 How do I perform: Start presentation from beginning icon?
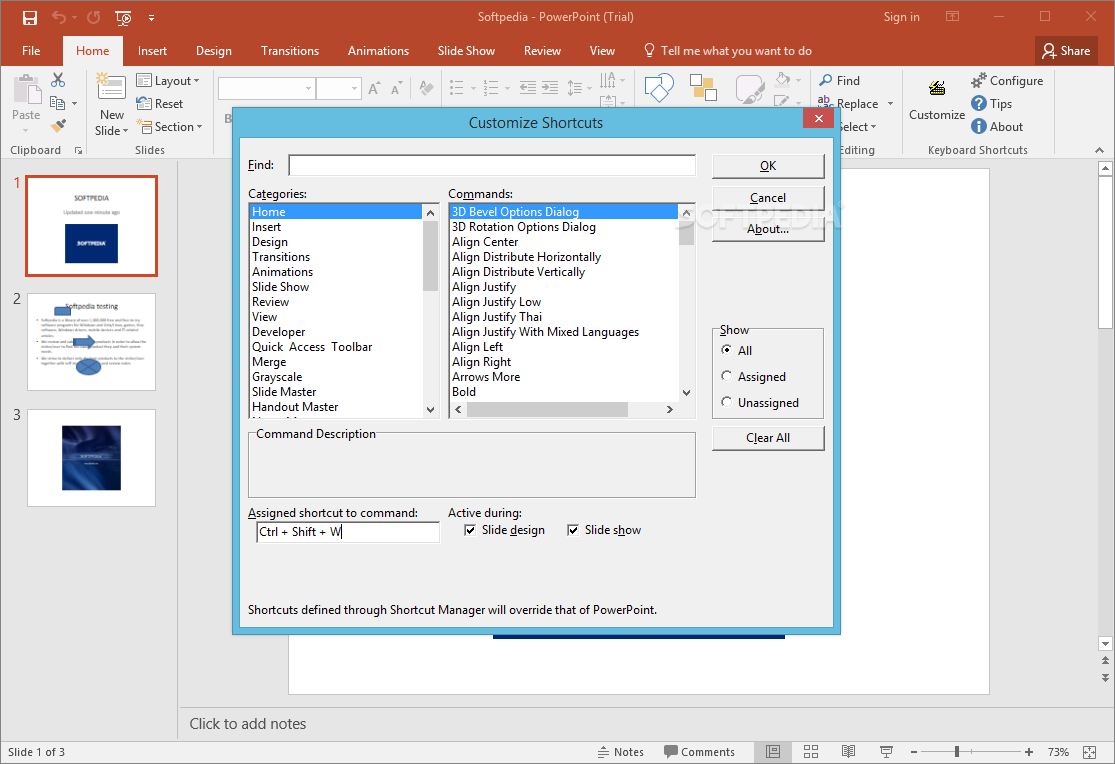click(x=123, y=17)
